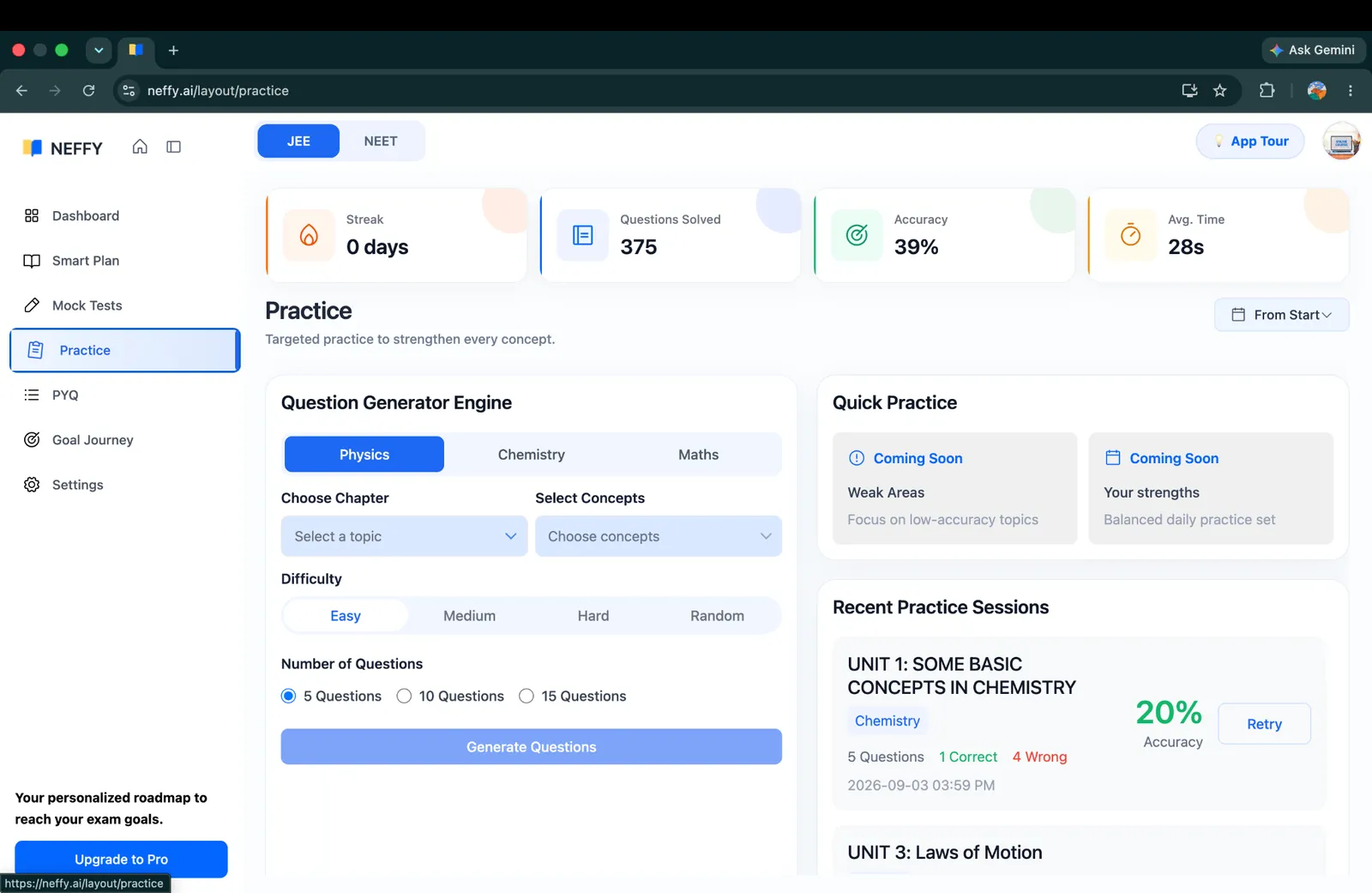
Task: Switch subject to Maths tab
Action: coord(698,455)
